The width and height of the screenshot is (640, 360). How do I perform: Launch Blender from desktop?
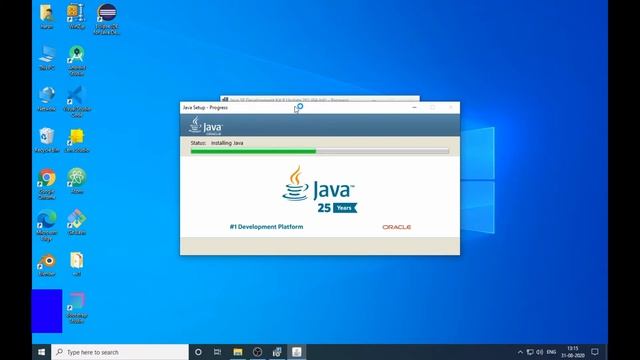point(47,264)
